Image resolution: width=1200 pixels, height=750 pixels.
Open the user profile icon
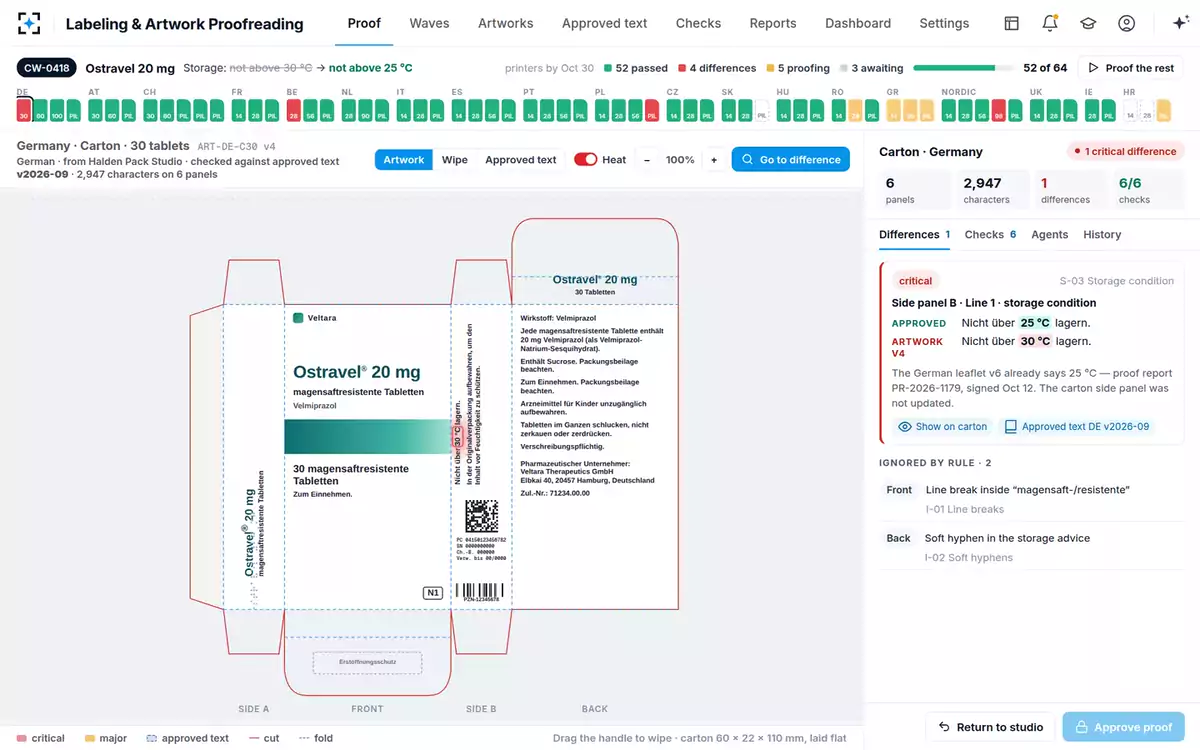pyautogui.click(x=1126, y=23)
